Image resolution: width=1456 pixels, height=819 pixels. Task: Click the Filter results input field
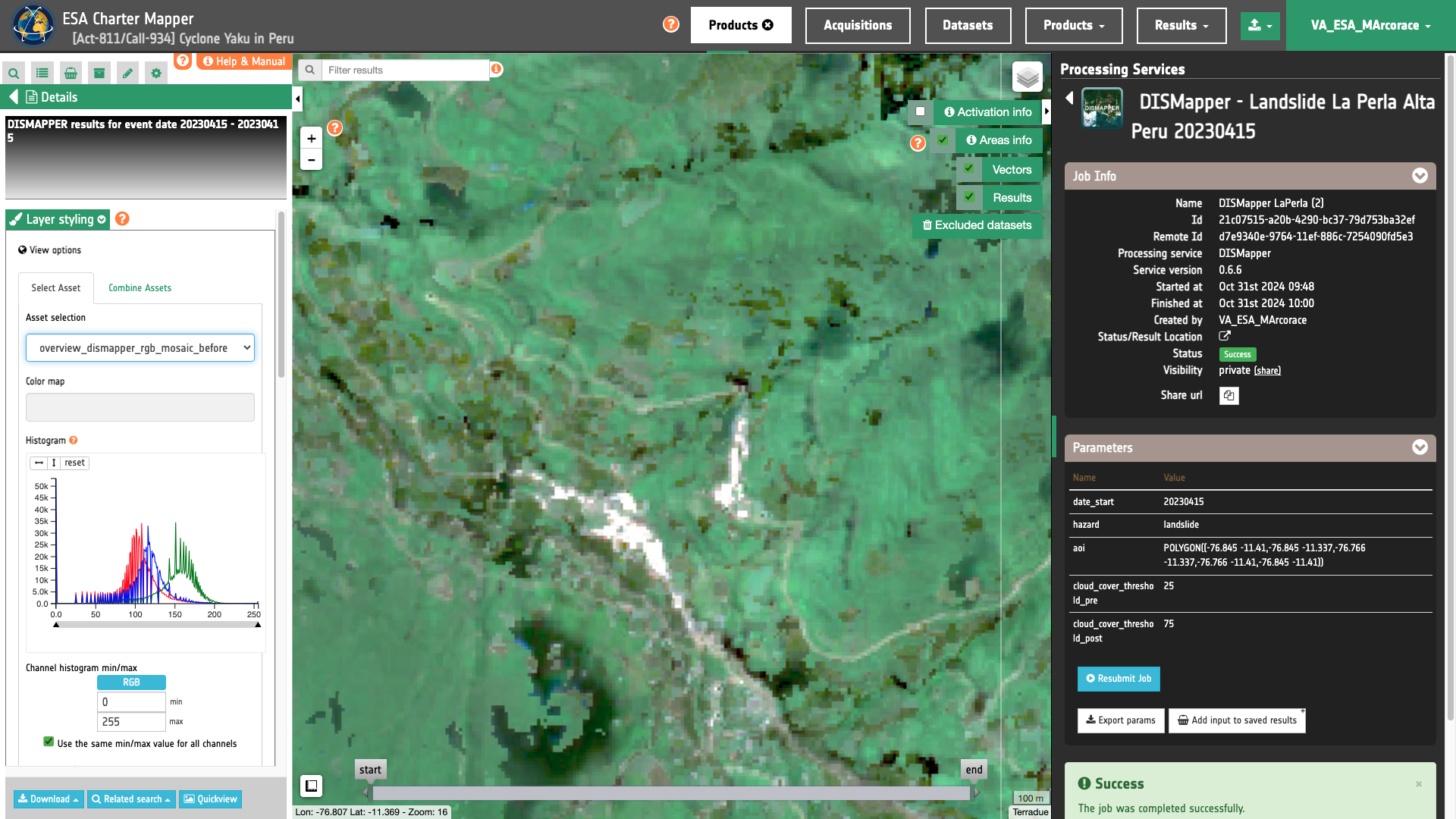coord(405,71)
